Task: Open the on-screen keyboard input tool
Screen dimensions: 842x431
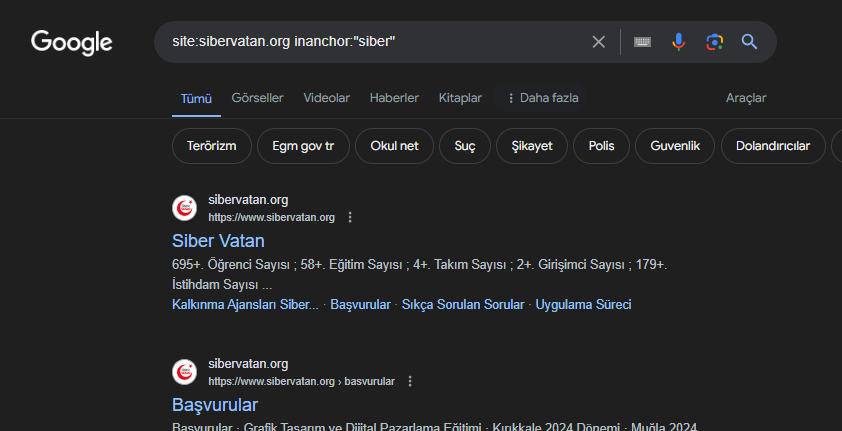Action: [x=643, y=42]
